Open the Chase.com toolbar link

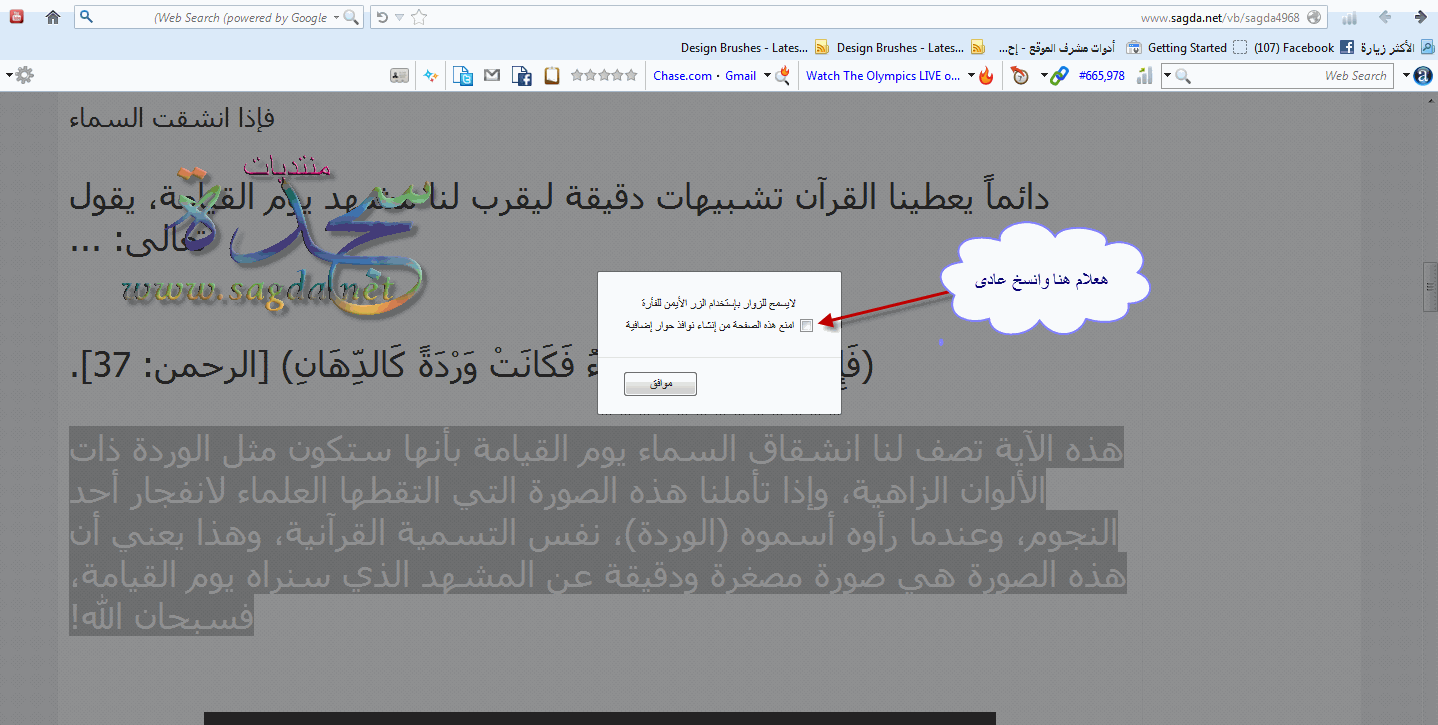coord(682,75)
